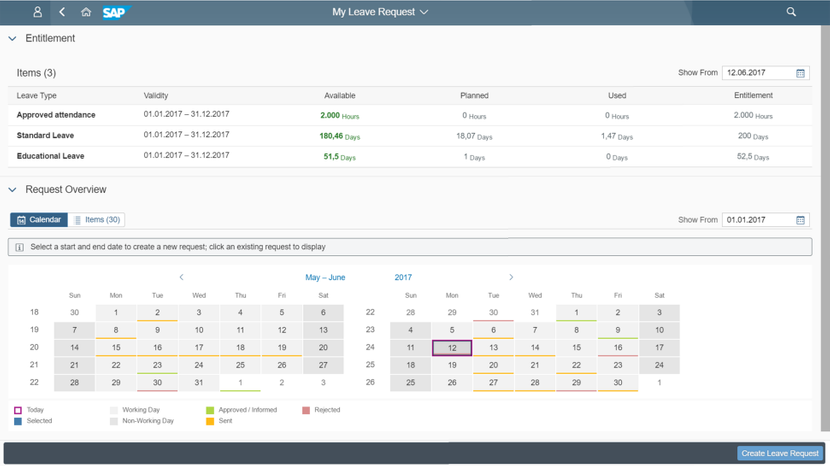Open the search magnifier icon

point(791,12)
